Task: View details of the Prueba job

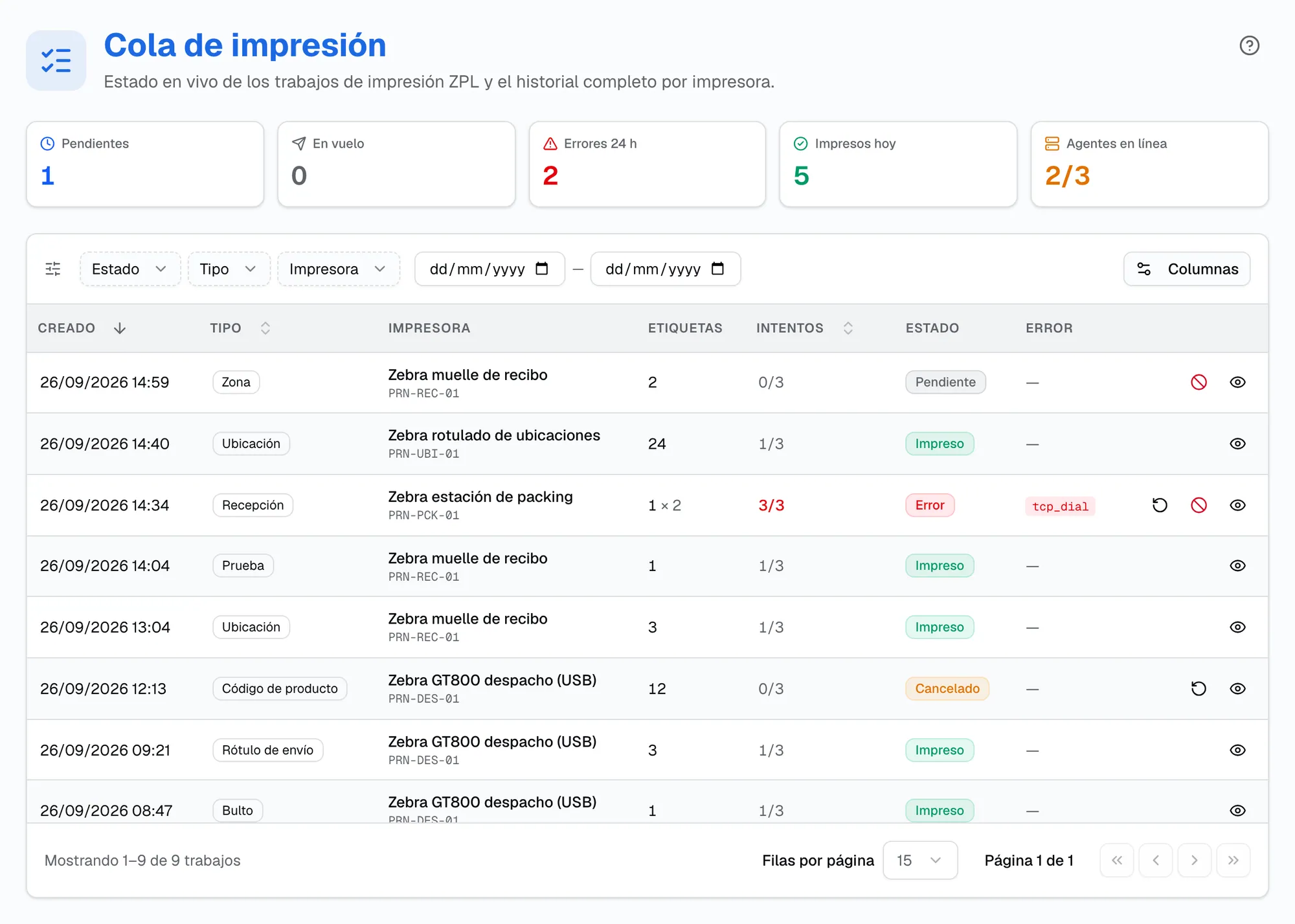Action: (1237, 565)
